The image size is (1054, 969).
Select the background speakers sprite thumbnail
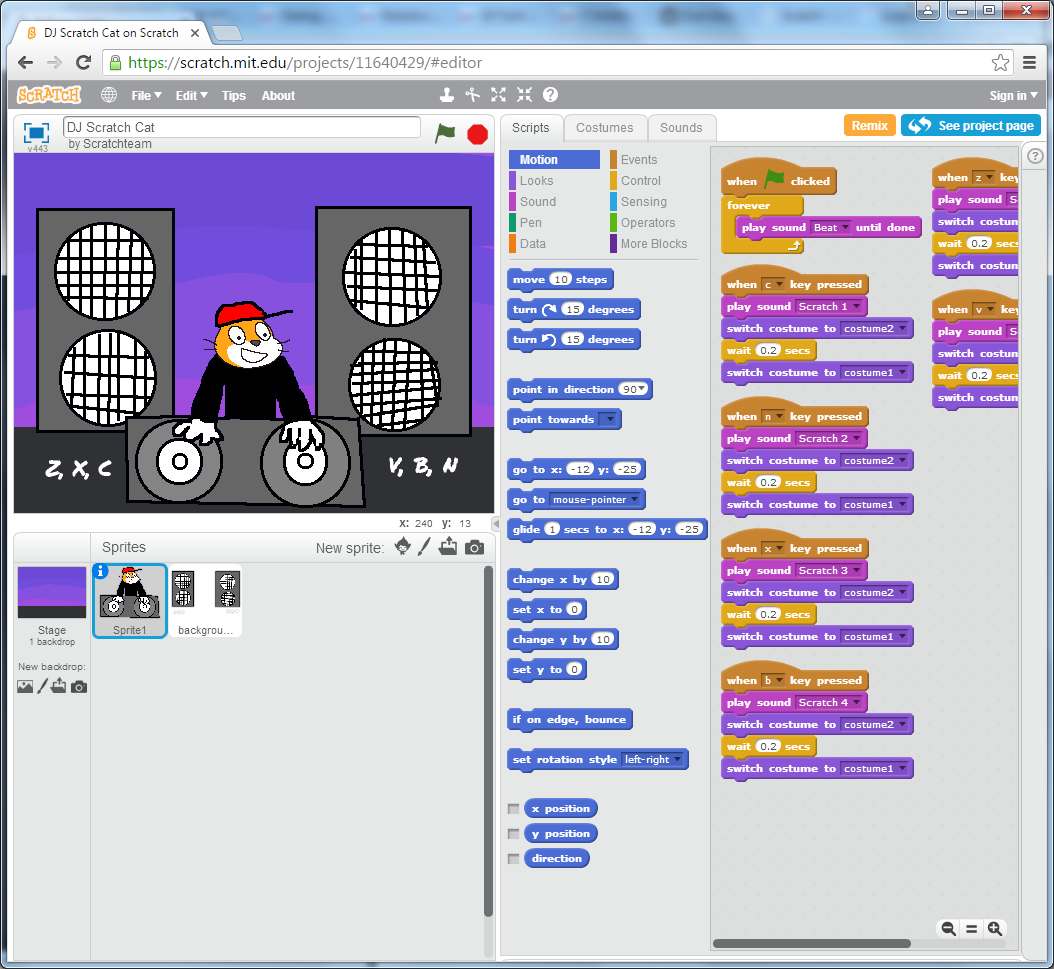[x=205, y=601]
